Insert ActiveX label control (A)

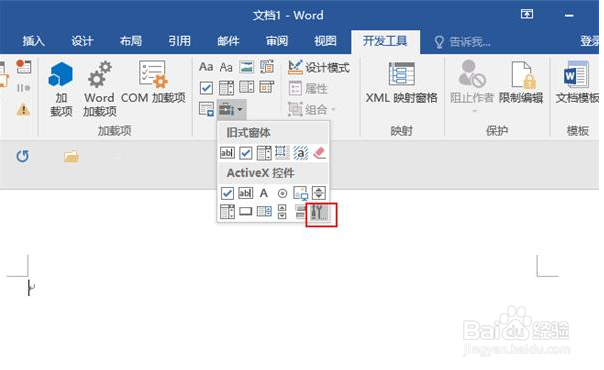264,193
